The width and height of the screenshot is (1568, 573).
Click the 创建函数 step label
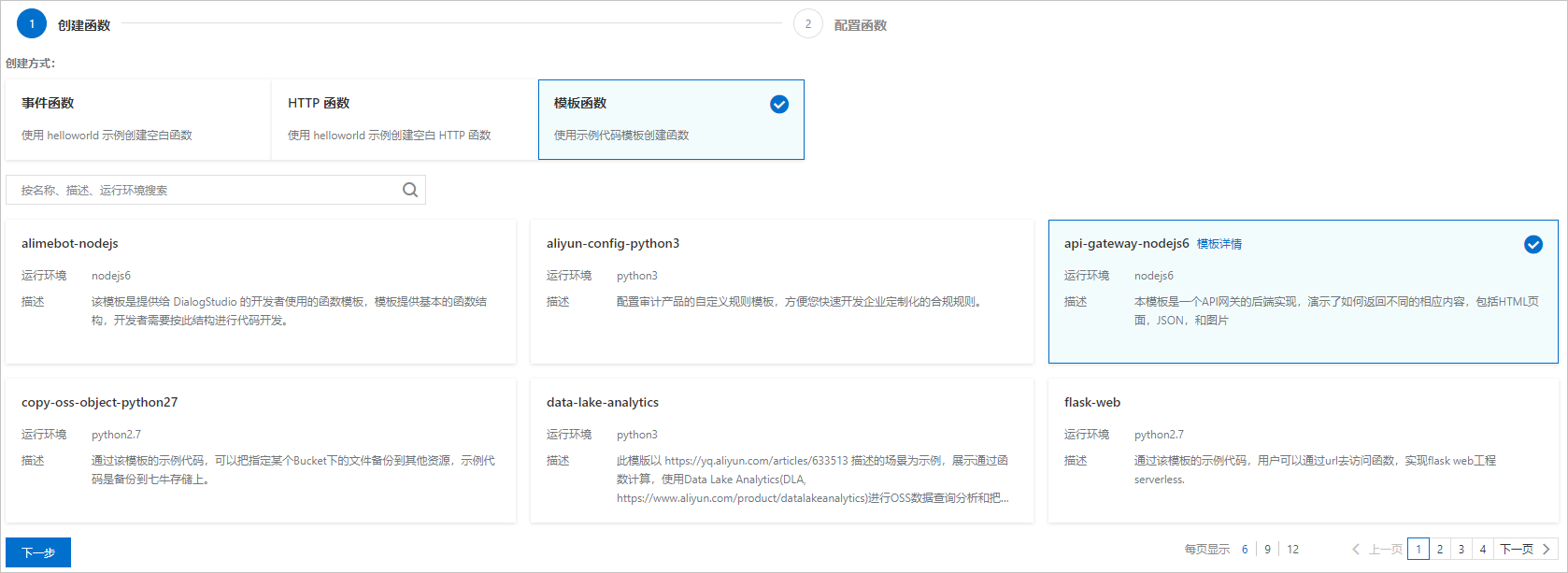pos(84,25)
